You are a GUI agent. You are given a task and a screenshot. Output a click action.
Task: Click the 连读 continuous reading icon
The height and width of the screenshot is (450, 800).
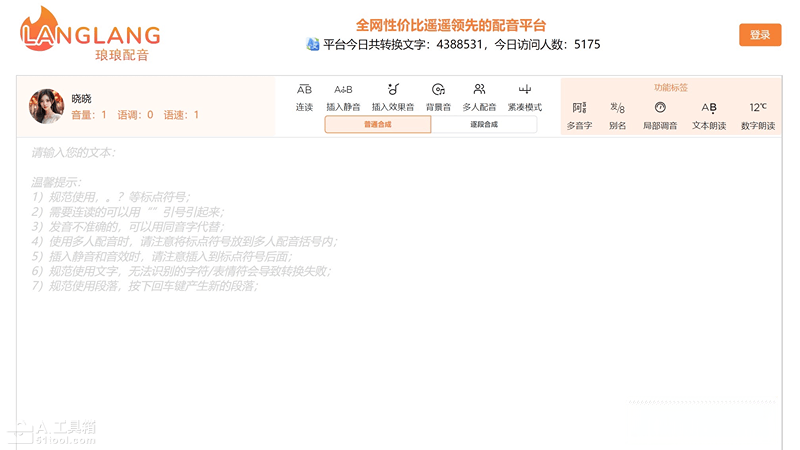(304, 91)
